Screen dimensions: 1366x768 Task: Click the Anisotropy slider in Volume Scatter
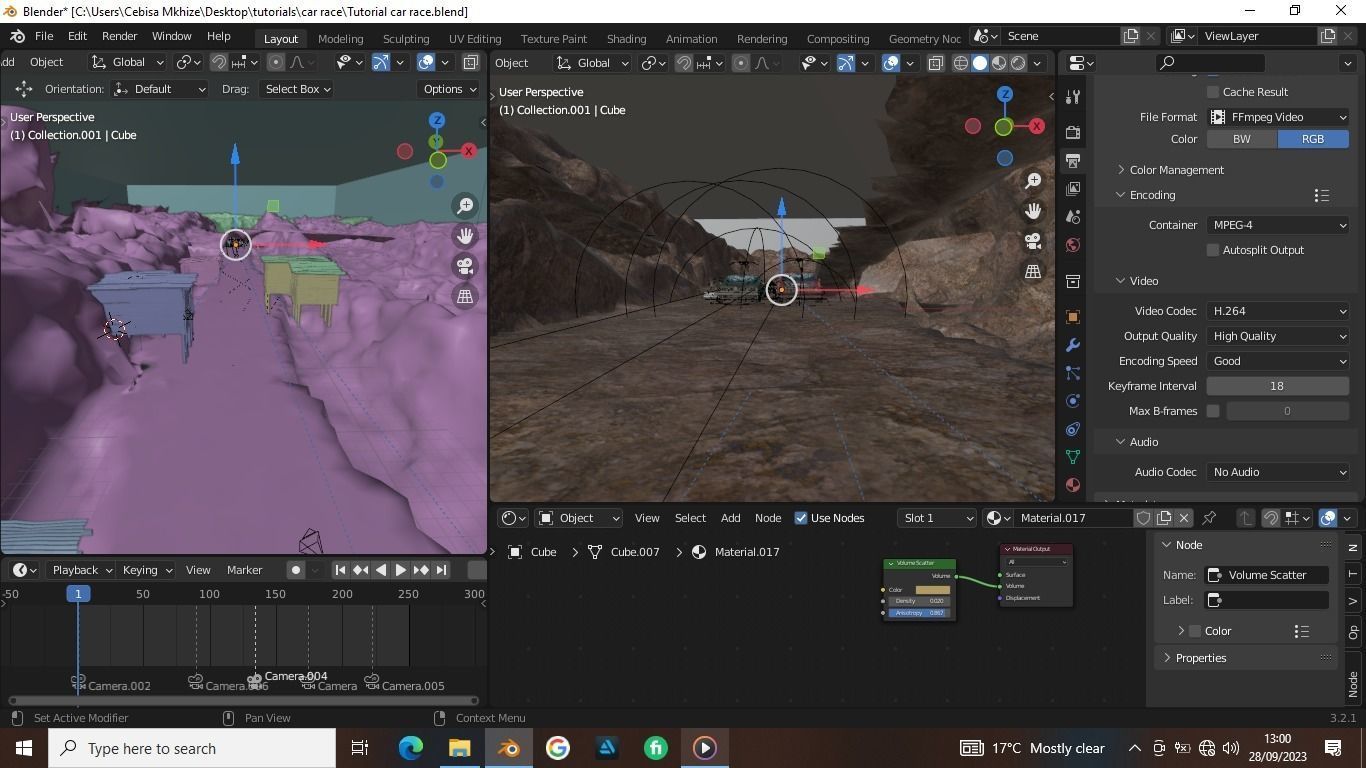tap(919, 613)
